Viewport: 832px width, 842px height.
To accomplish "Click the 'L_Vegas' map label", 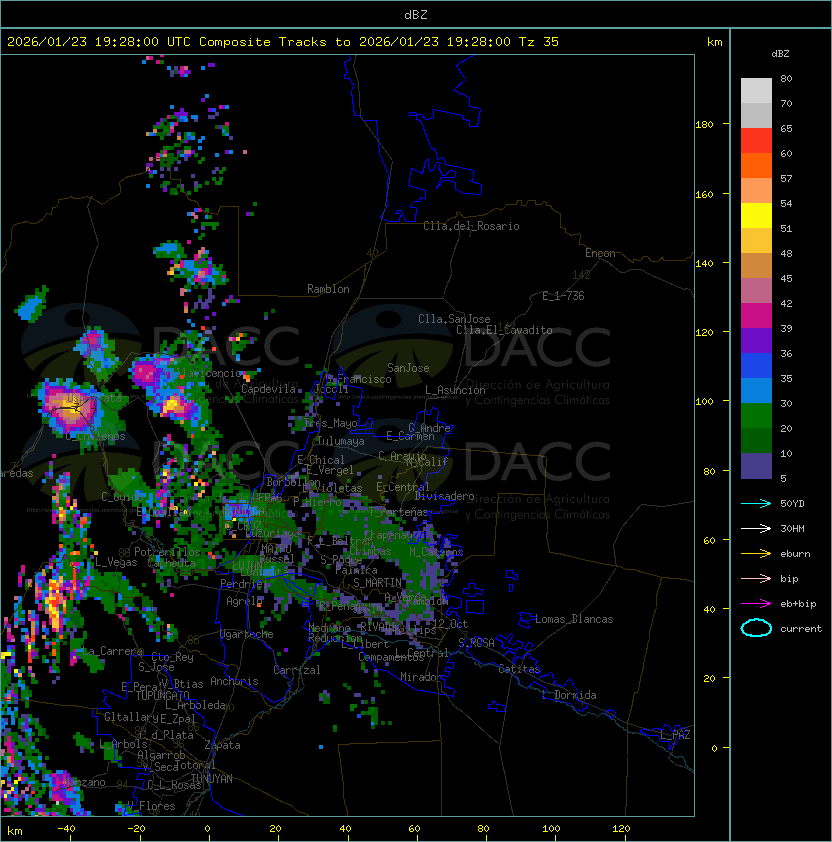I will click(x=116, y=562).
